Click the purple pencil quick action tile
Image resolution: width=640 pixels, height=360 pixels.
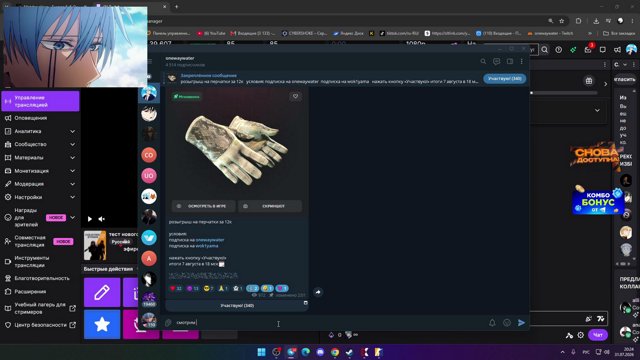102,292
